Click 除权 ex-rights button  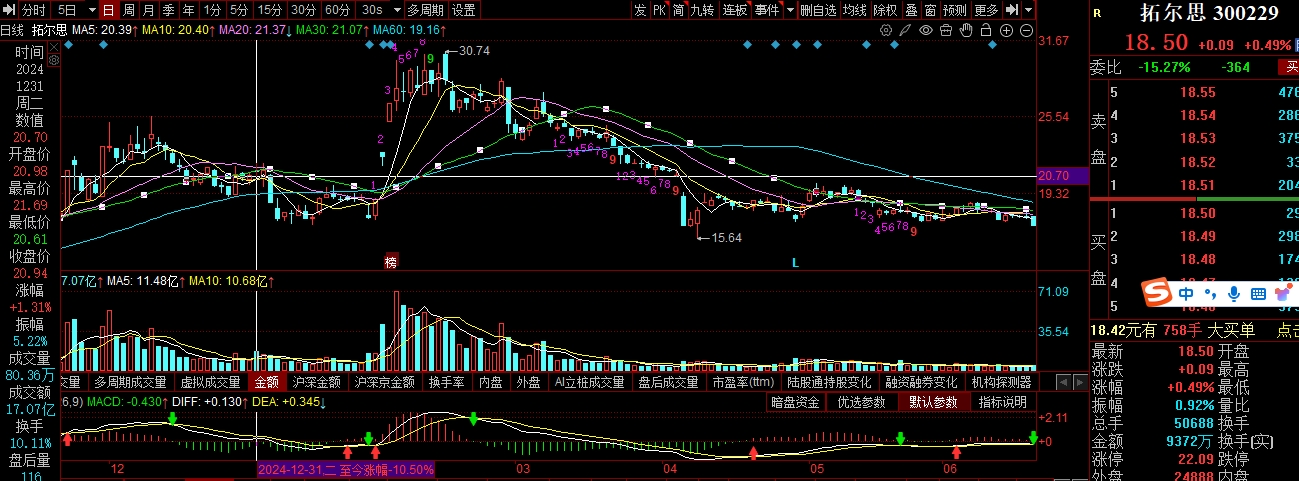click(885, 10)
